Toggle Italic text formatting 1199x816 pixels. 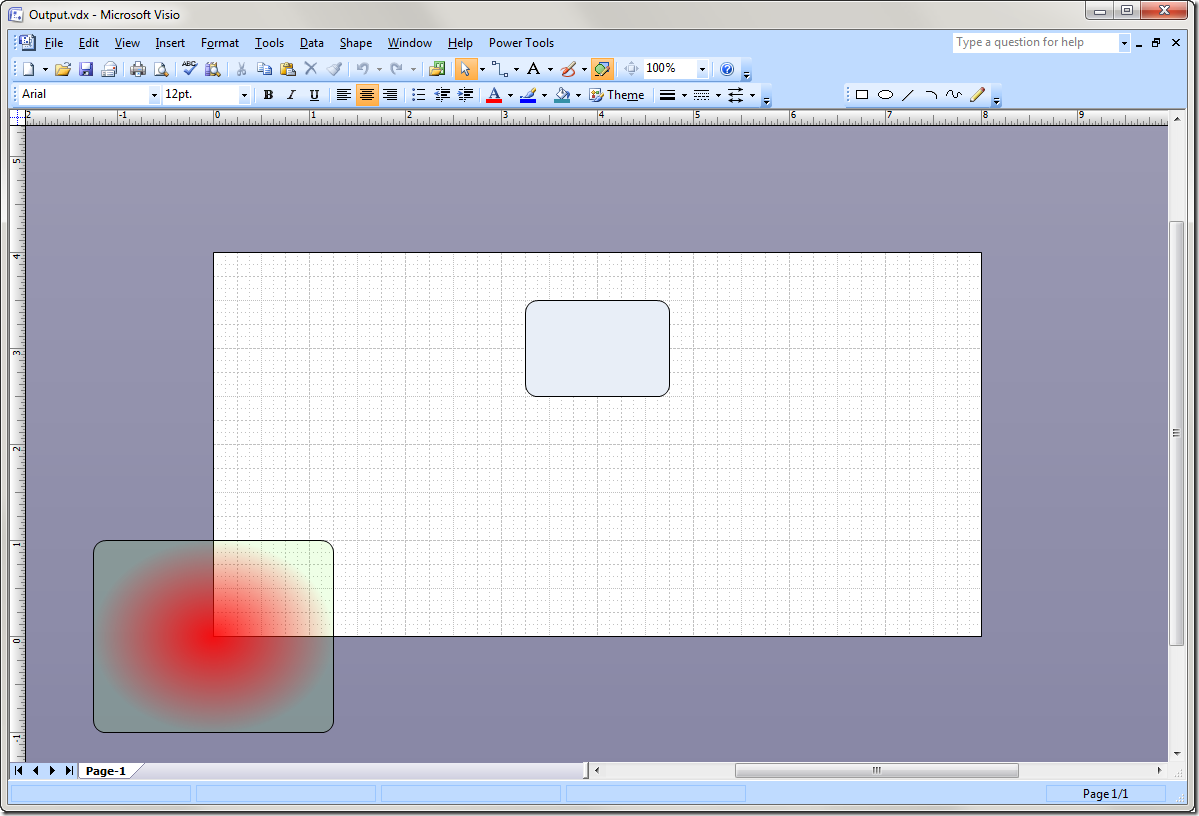tap(291, 95)
